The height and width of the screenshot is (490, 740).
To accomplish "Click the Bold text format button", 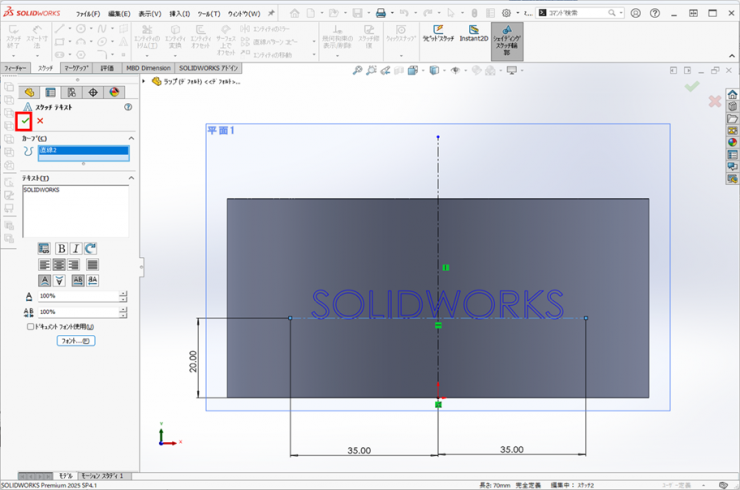I will [61, 248].
